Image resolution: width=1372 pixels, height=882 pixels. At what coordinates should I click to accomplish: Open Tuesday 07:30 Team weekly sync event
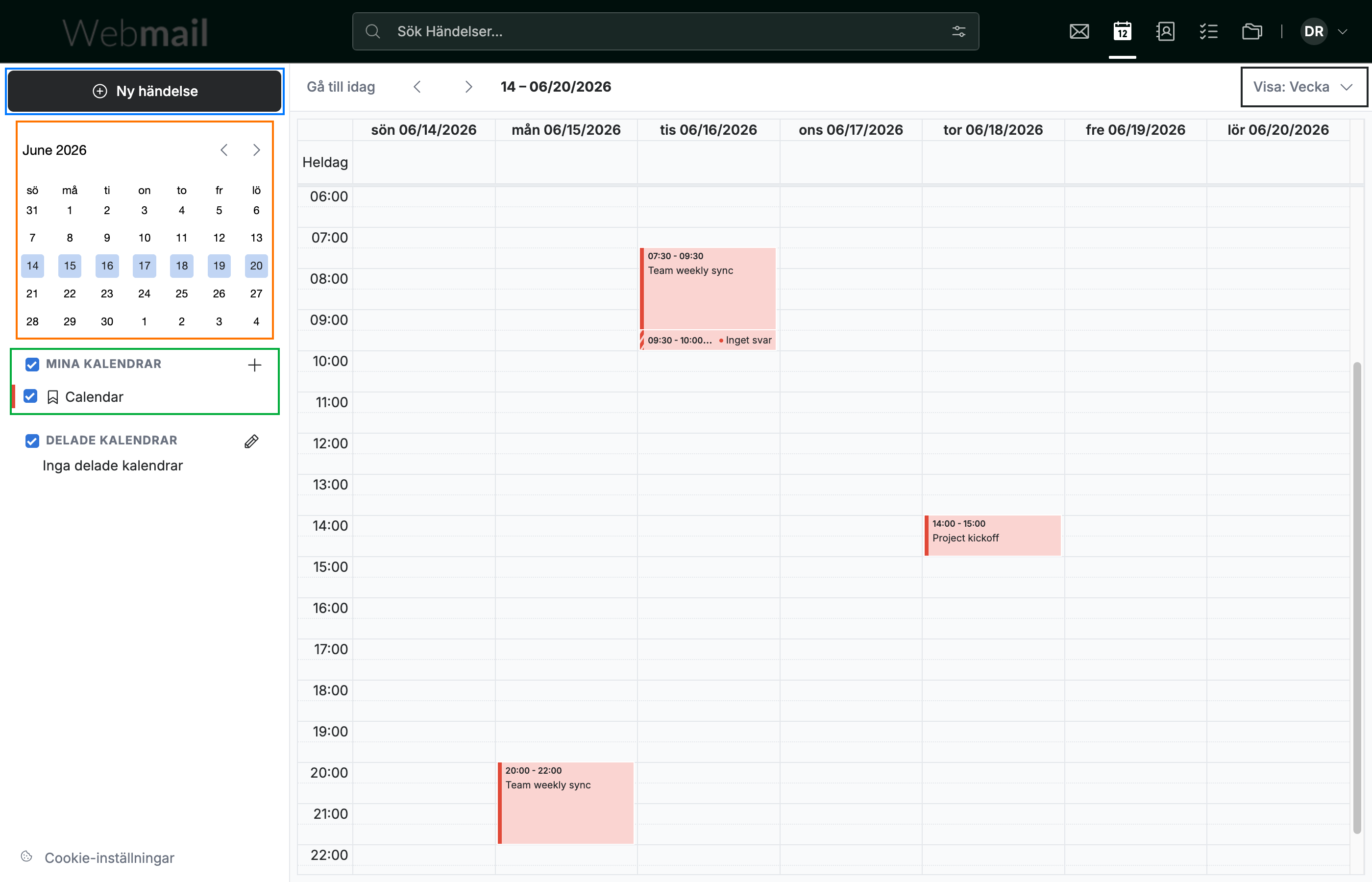click(x=708, y=289)
